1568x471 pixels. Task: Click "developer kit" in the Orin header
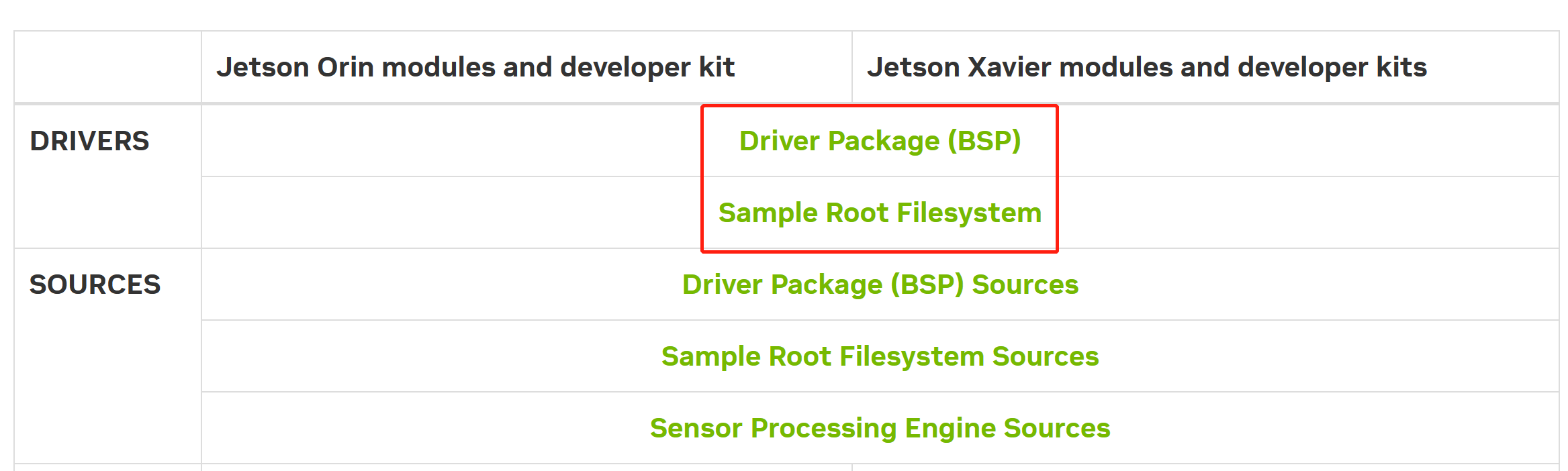pyautogui.click(x=647, y=67)
